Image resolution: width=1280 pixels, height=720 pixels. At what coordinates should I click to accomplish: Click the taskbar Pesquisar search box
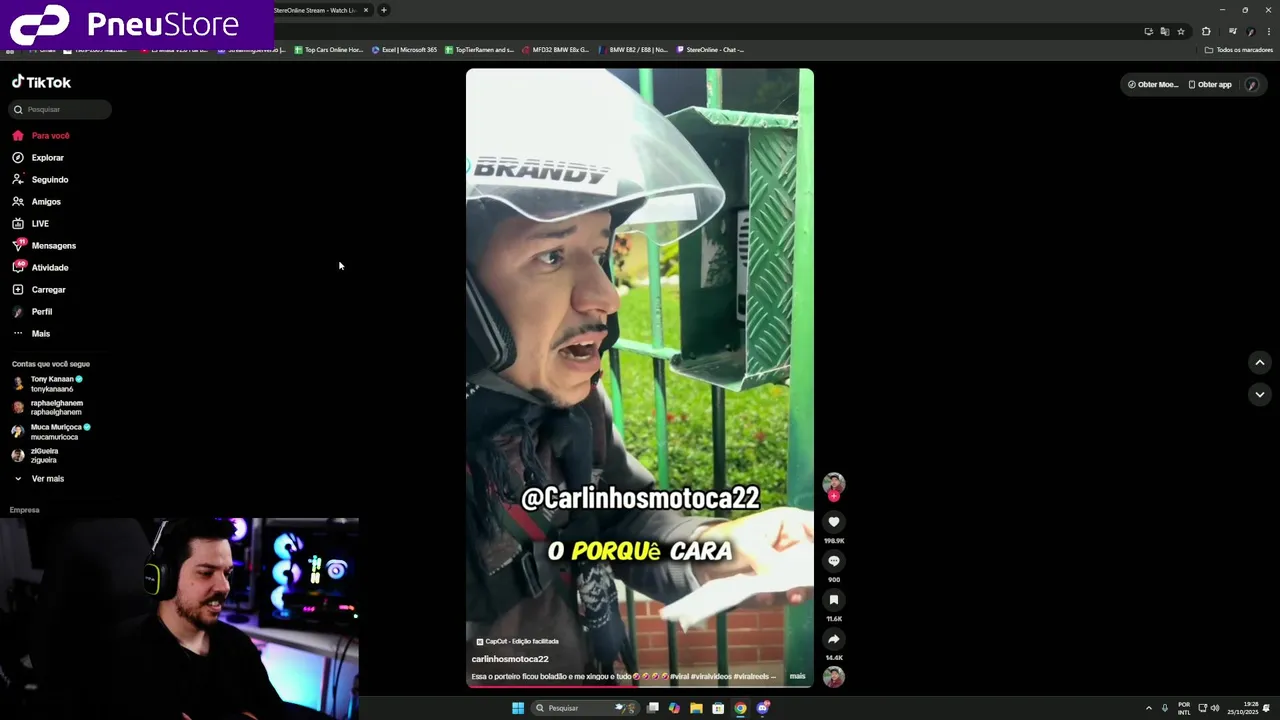coord(583,708)
